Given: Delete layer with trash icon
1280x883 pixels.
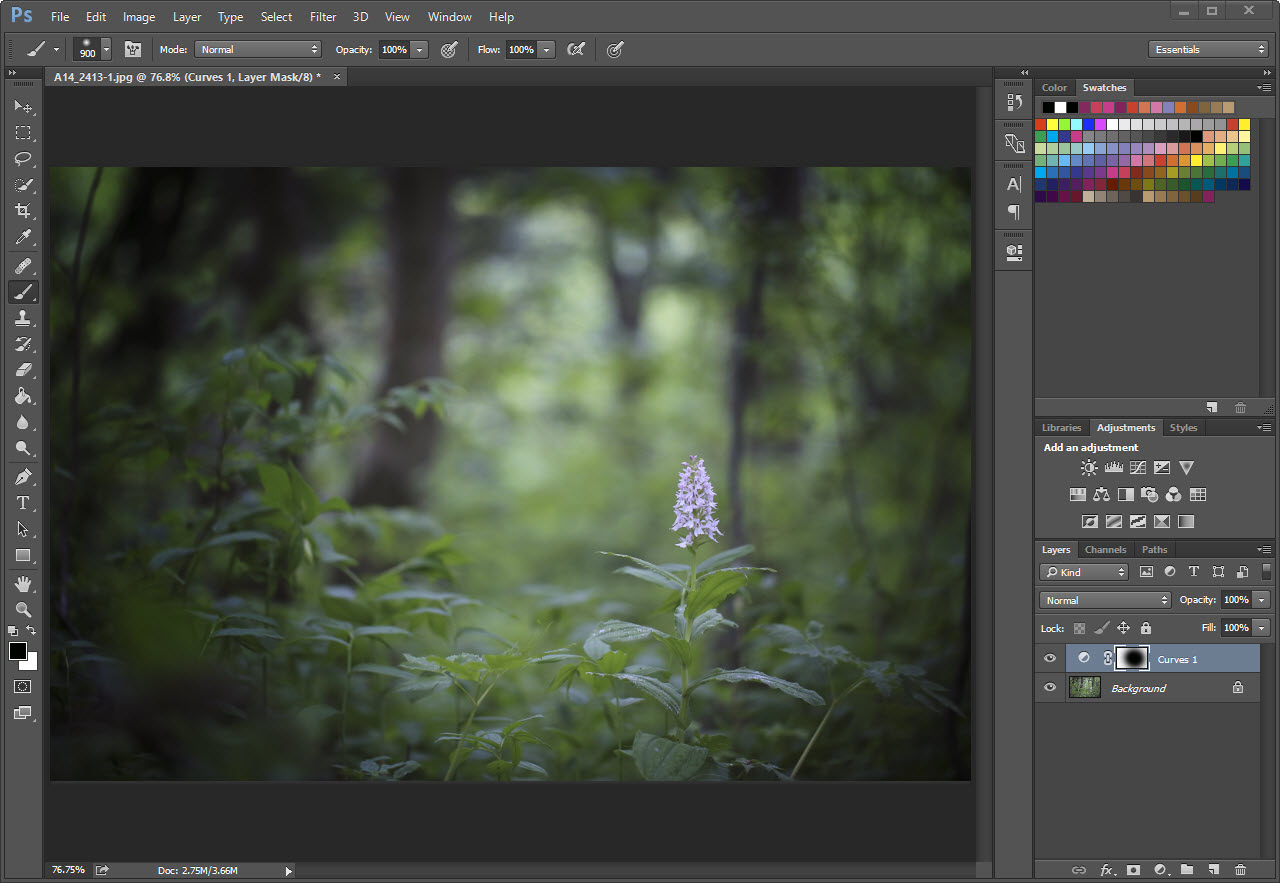Looking at the screenshot, I should pos(1240,870).
